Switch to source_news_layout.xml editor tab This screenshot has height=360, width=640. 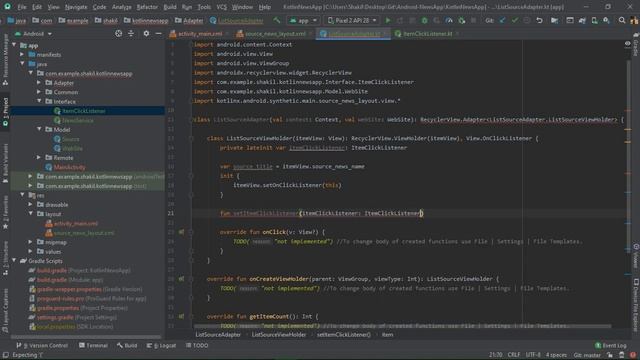[274, 34]
